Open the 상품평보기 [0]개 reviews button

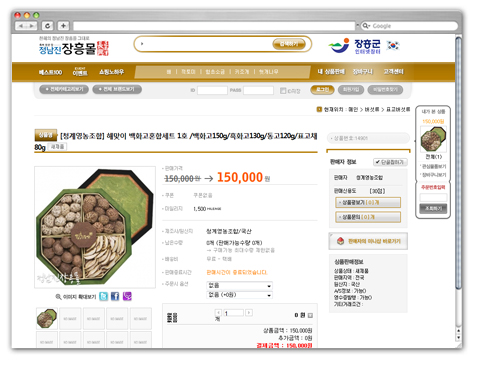[368, 203]
